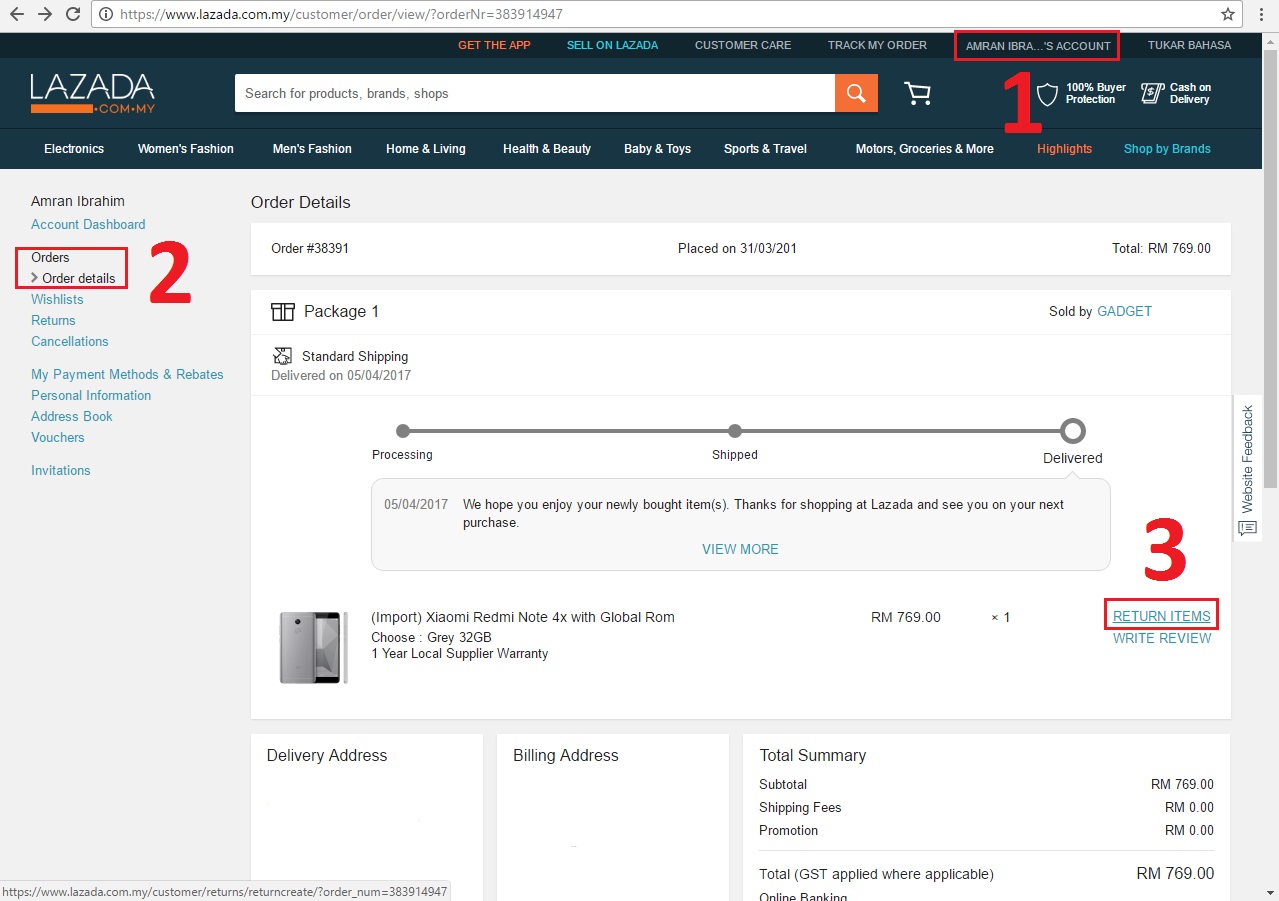The height and width of the screenshot is (901, 1279).
Task: Click the Billing Address heading
Action: [x=566, y=756]
